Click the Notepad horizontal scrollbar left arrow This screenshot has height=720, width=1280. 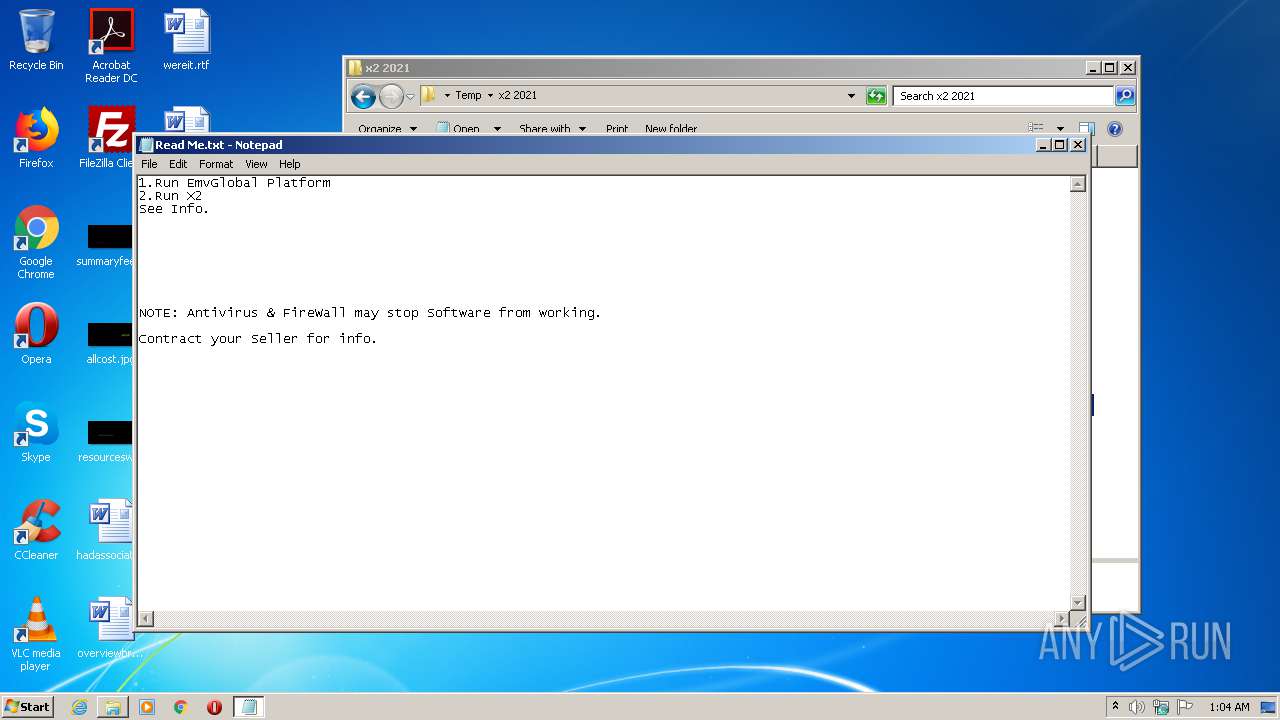pos(146,619)
